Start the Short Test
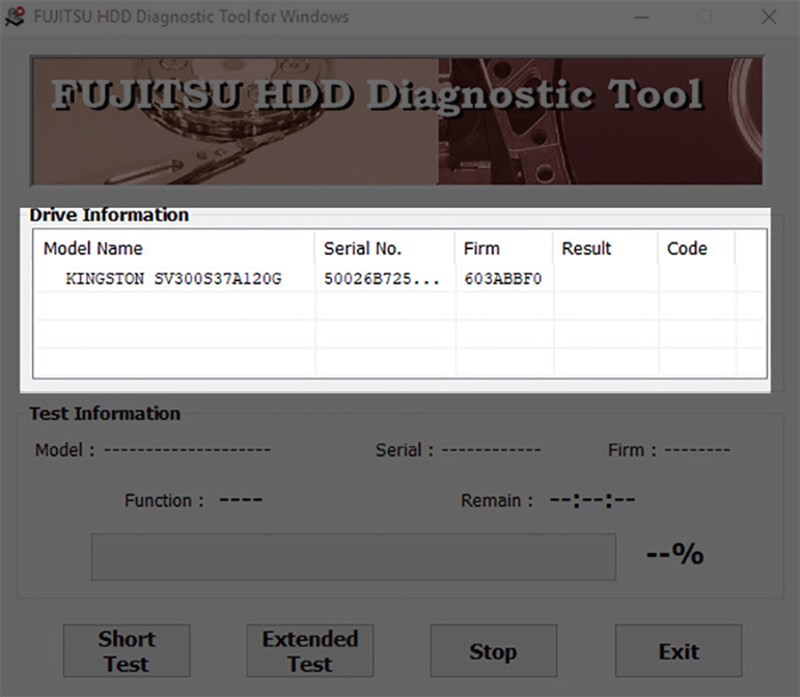Image resolution: width=800 pixels, height=697 pixels. (x=127, y=651)
